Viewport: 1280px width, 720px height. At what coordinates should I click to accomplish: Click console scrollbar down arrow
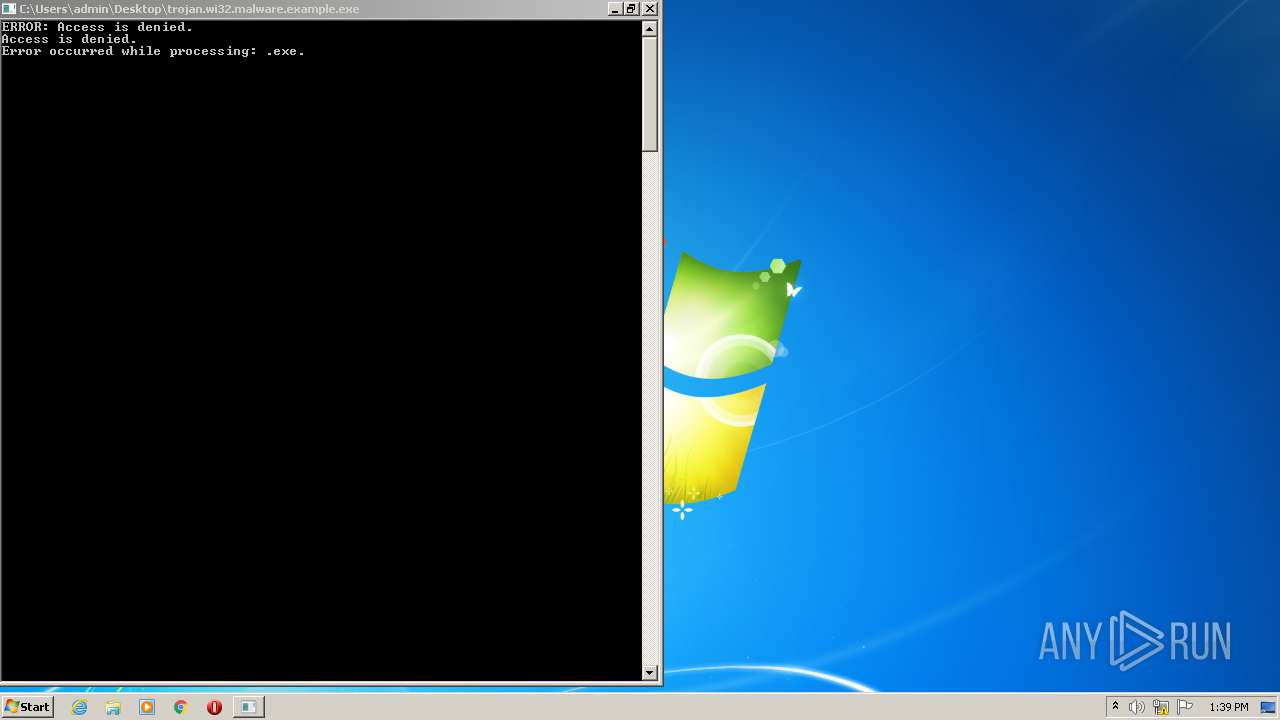coord(650,673)
